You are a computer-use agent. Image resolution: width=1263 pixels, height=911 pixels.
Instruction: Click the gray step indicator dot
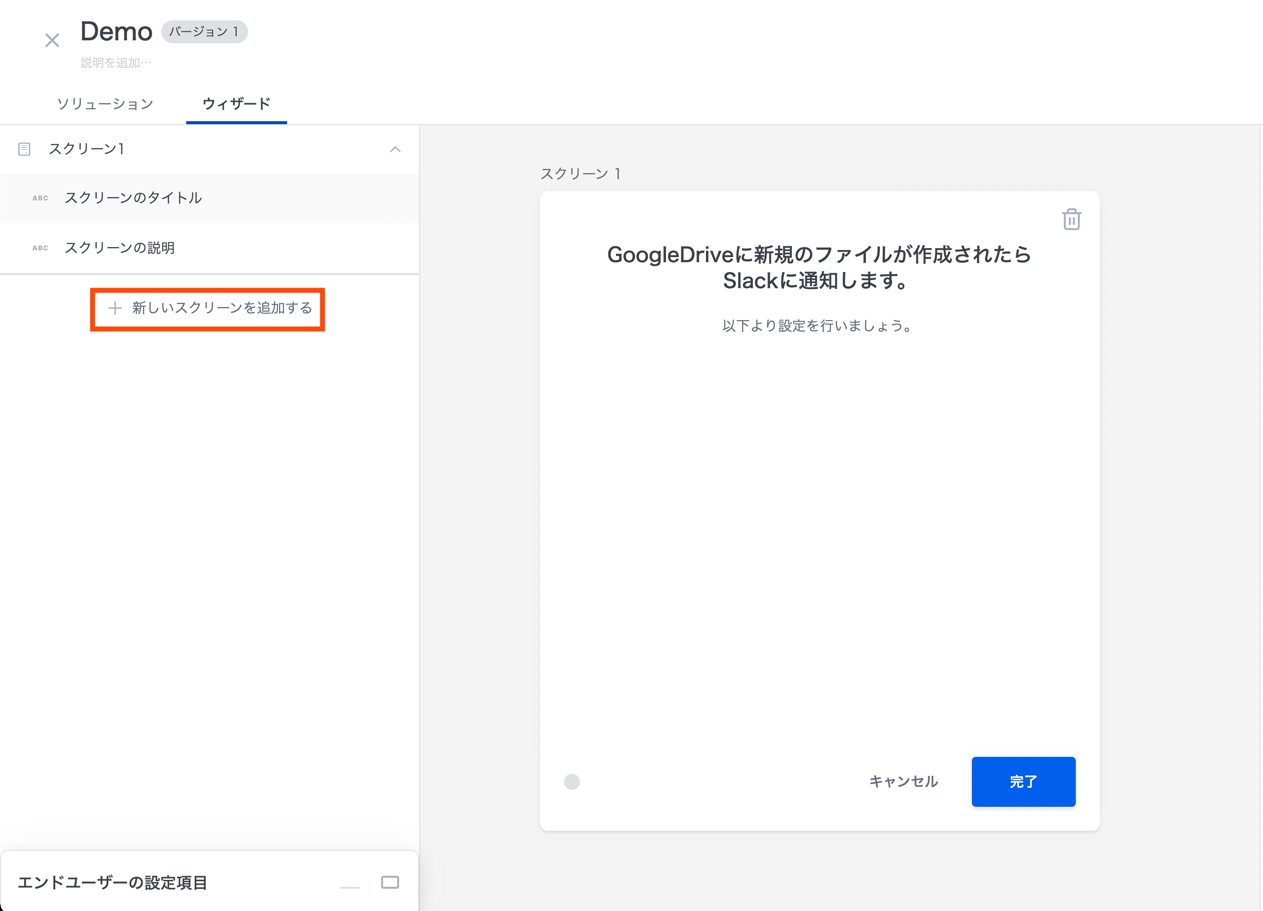(x=572, y=782)
